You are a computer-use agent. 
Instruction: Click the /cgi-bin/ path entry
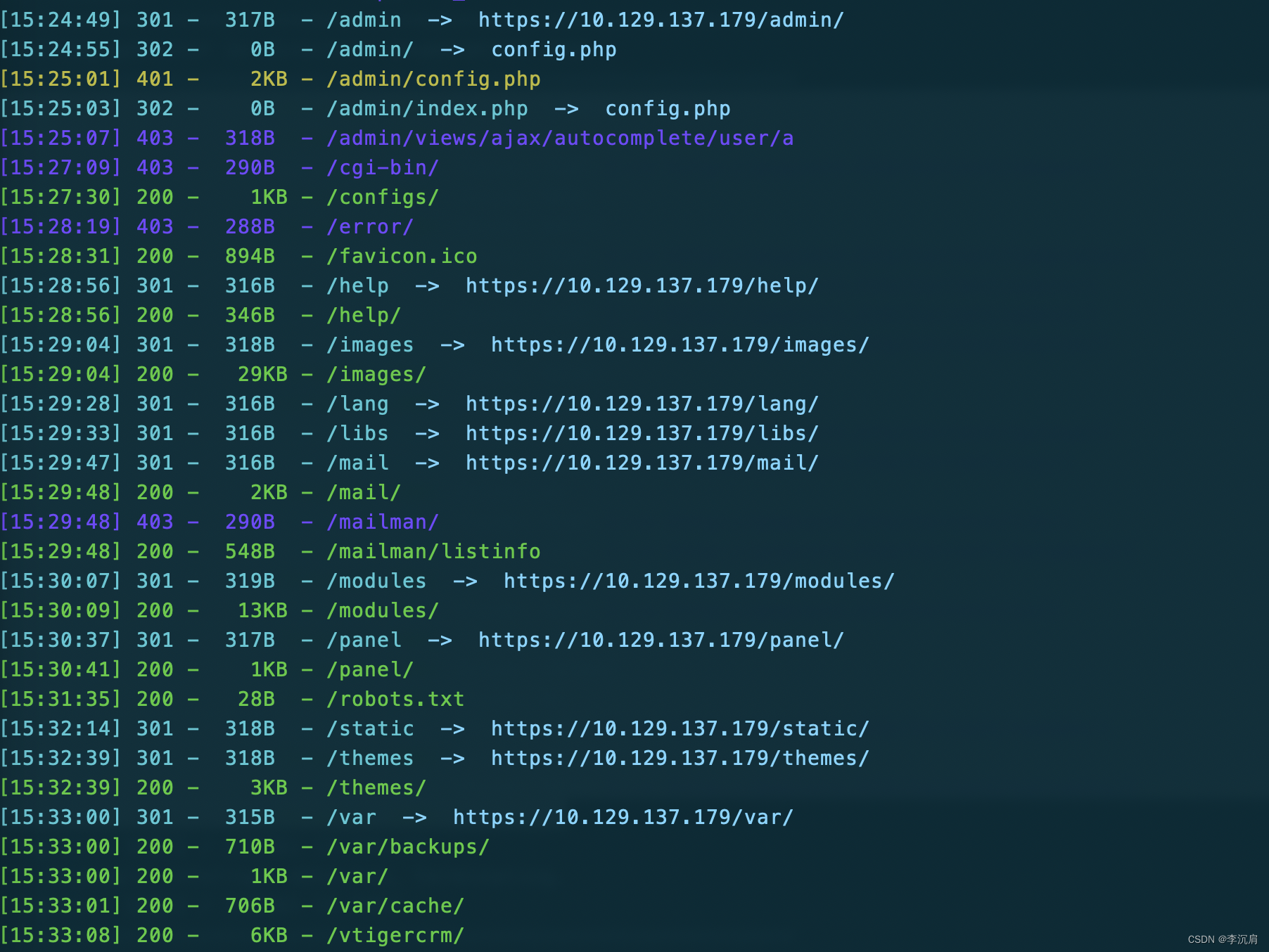tap(383, 167)
